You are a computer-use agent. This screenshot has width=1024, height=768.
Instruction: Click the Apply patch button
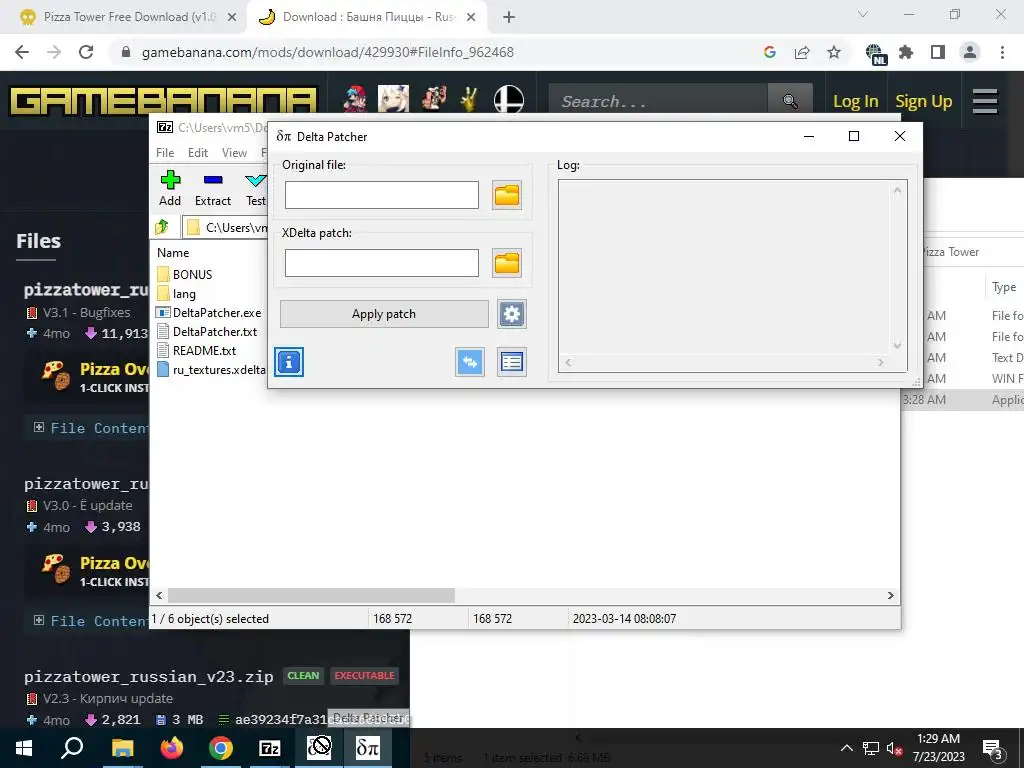tap(384, 314)
